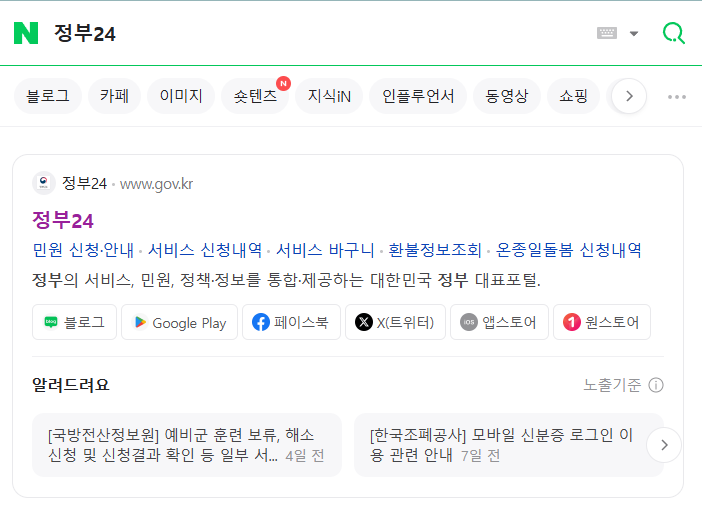Open the www.gov.kr URL link
Image resolution: width=702 pixels, height=518 pixels.
pos(156,184)
